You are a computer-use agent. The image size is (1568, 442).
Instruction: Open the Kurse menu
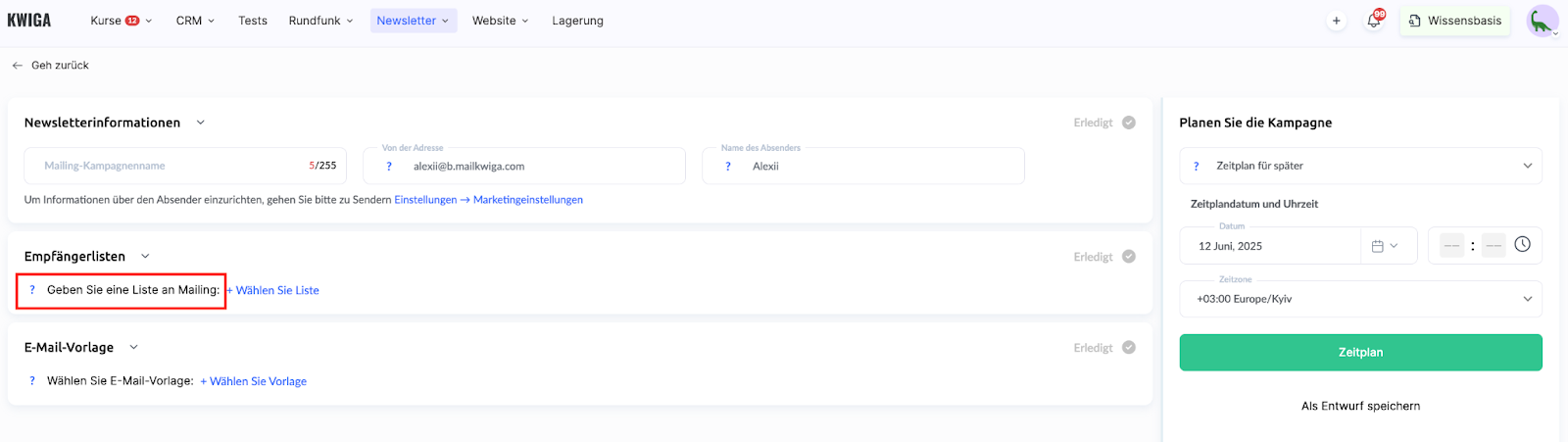click(x=122, y=21)
